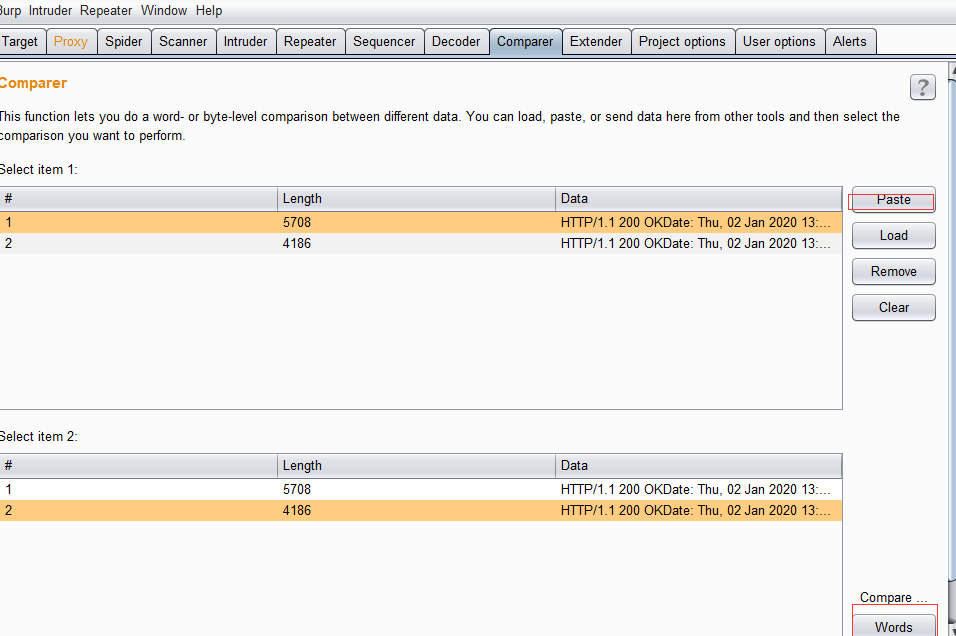Open the User options tab
The height and width of the screenshot is (636, 956).
point(780,41)
